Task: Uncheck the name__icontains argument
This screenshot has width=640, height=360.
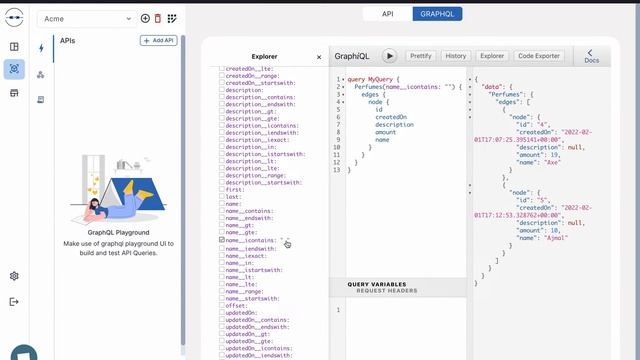Action: [222, 240]
